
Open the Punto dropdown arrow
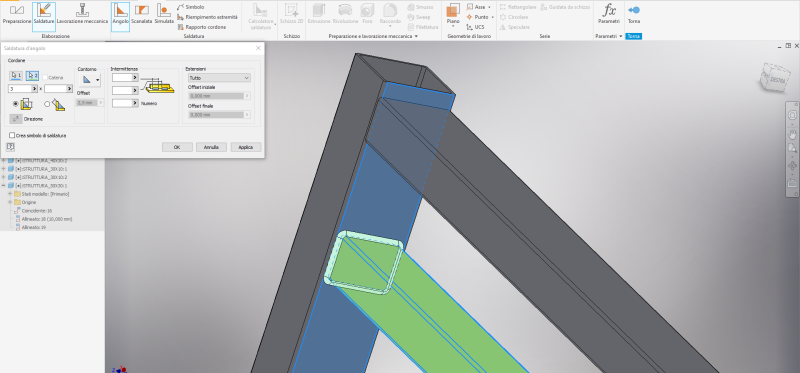point(492,17)
